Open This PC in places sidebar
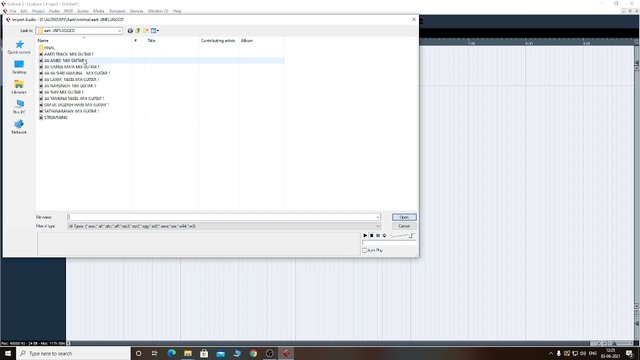The image size is (640, 360). coord(19,107)
